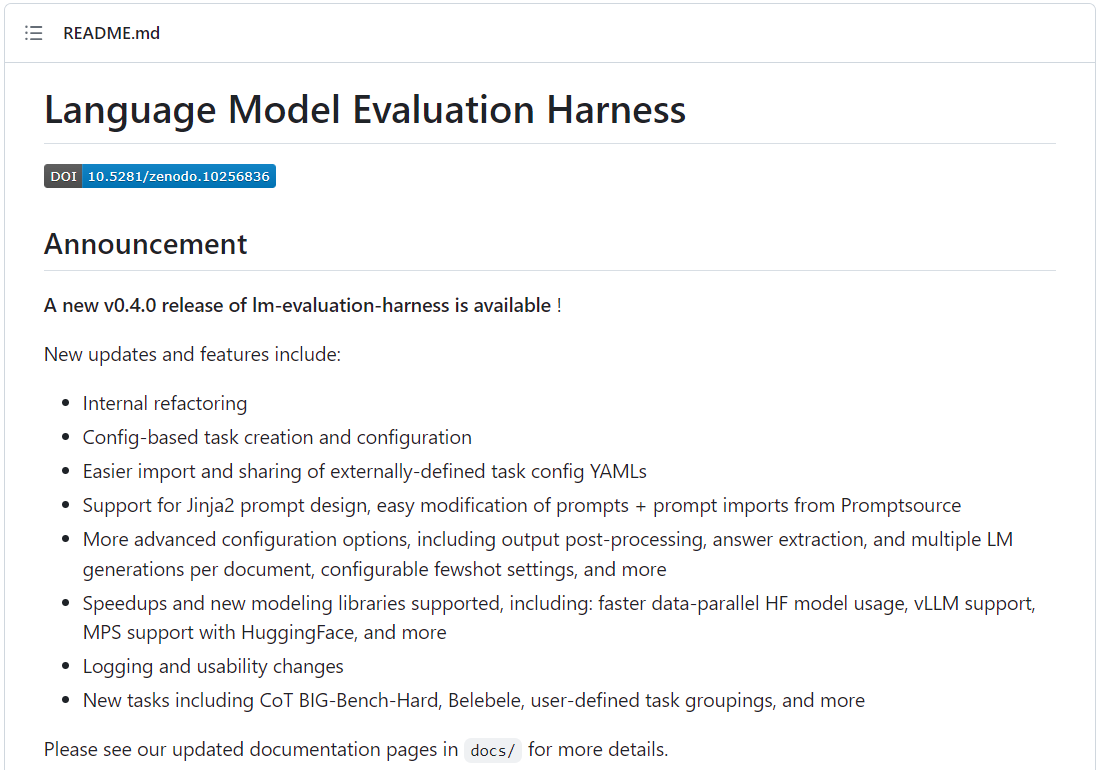Click the bullet beside vLLM support entry
The width and height of the screenshot is (1106, 770).
click(x=64, y=603)
